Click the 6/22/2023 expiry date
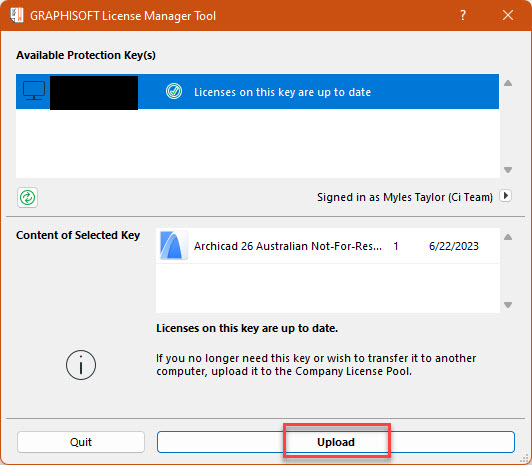532x465 pixels. click(x=454, y=246)
